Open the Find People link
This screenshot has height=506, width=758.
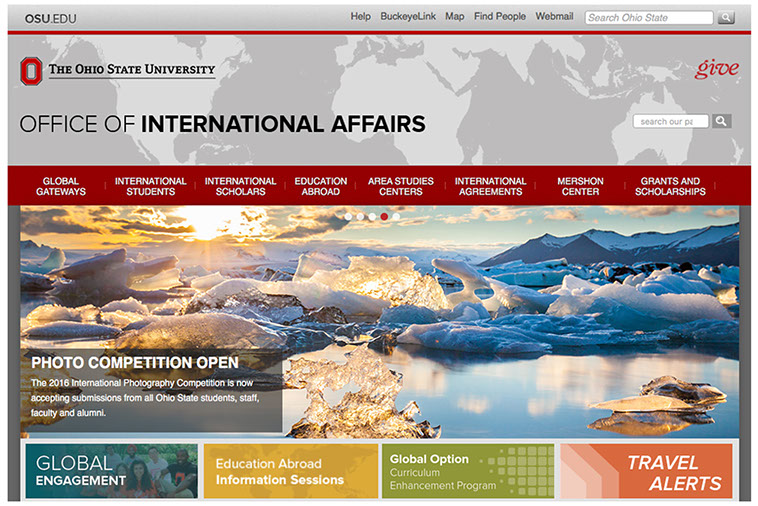coord(499,17)
